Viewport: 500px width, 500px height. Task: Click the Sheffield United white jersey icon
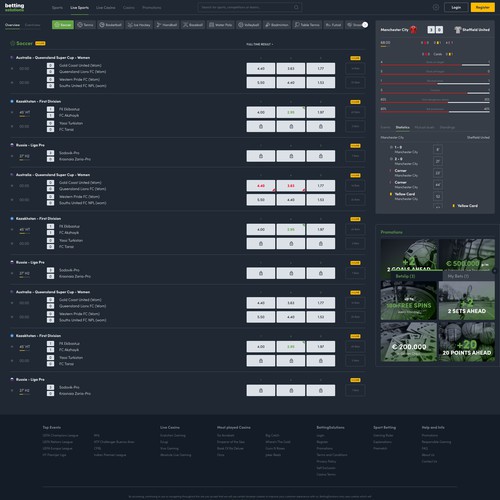tap(457, 30)
